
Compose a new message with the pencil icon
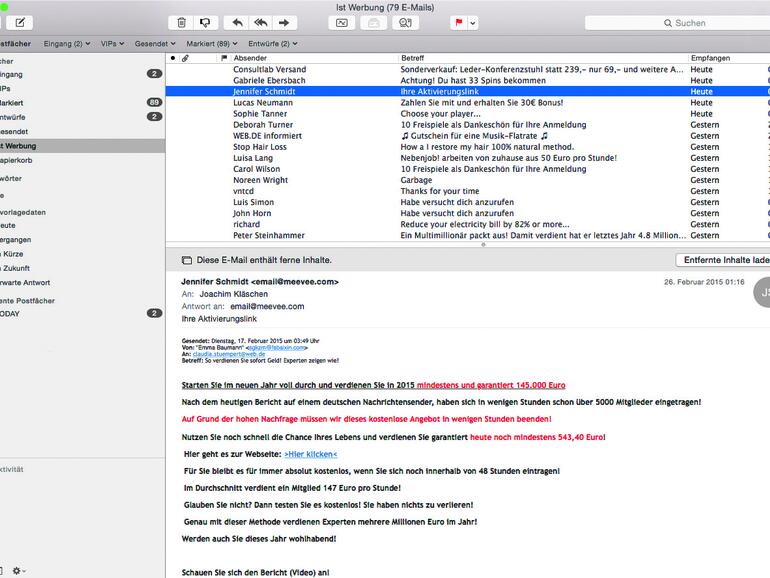(20, 23)
